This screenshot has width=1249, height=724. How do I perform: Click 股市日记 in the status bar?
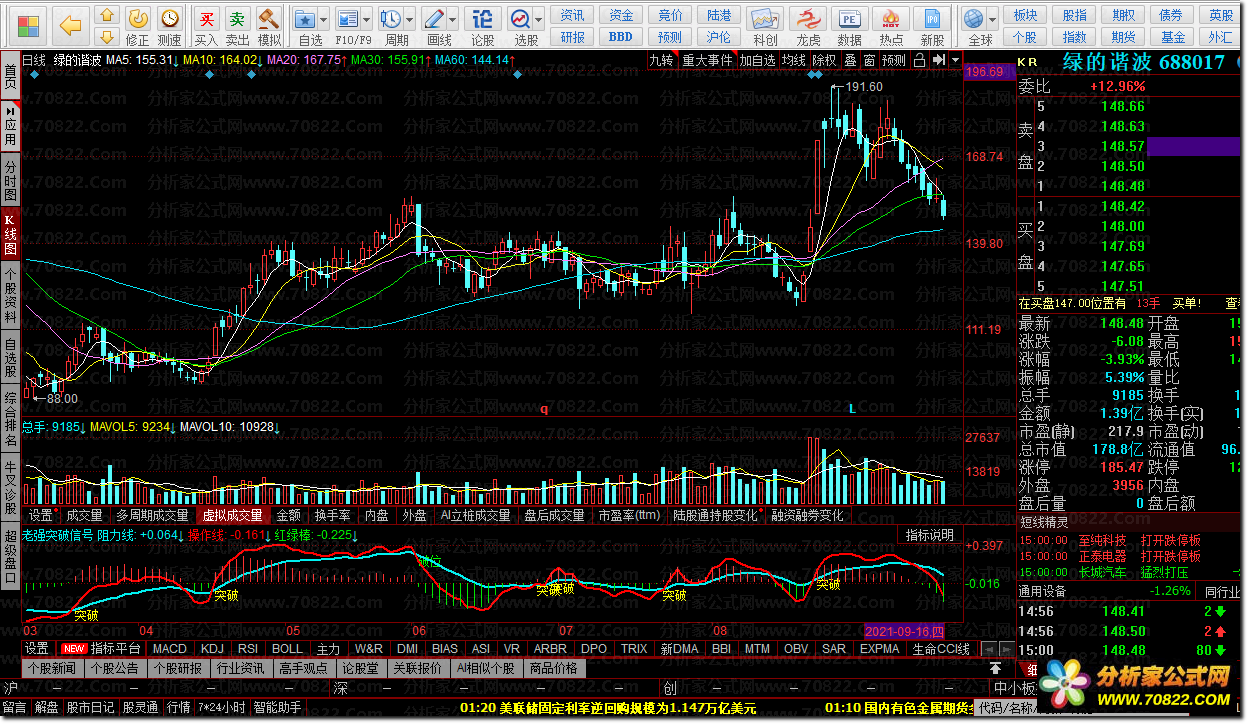(91, 708)
